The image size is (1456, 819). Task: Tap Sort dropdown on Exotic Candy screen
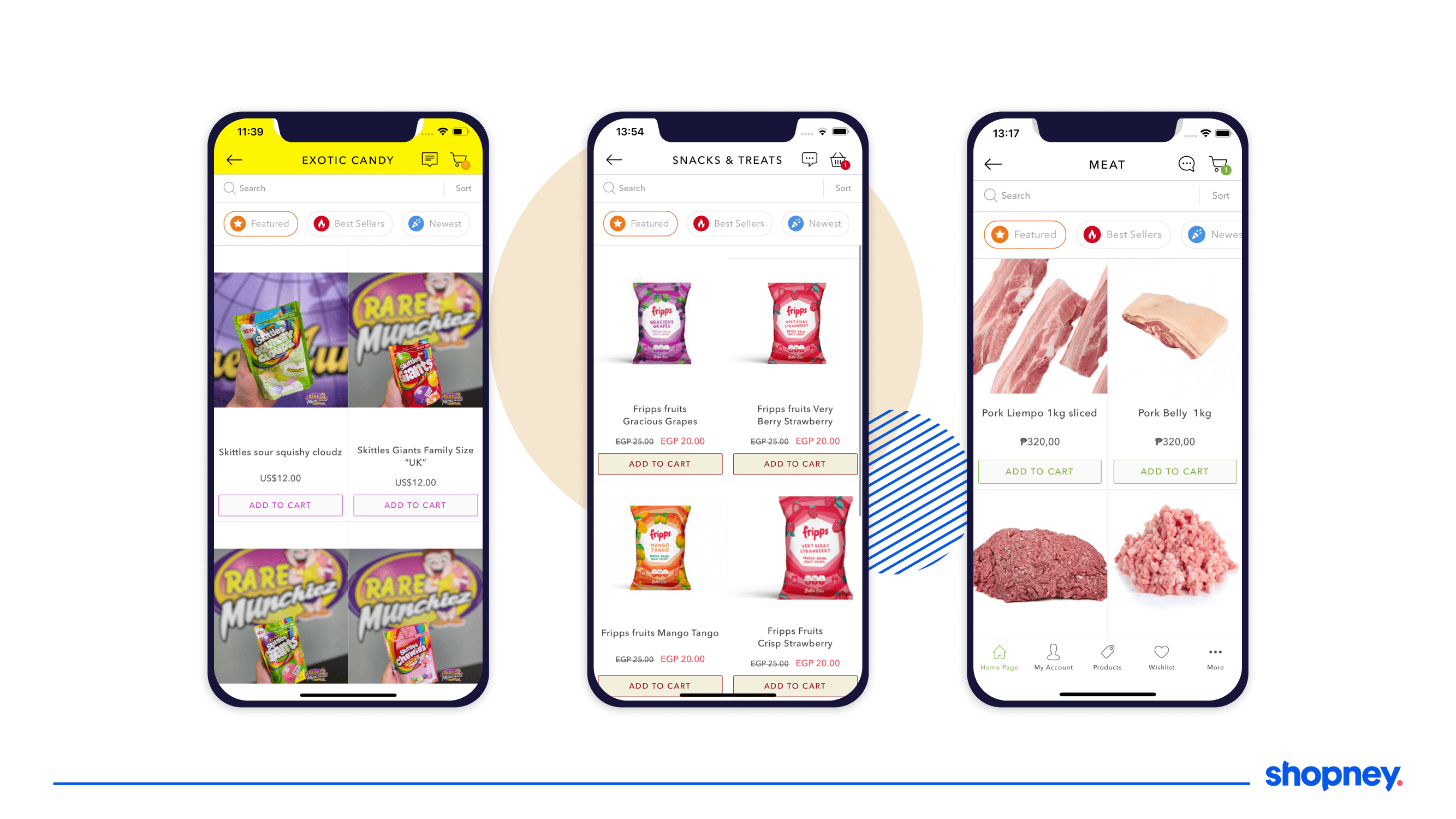point(463,188)
